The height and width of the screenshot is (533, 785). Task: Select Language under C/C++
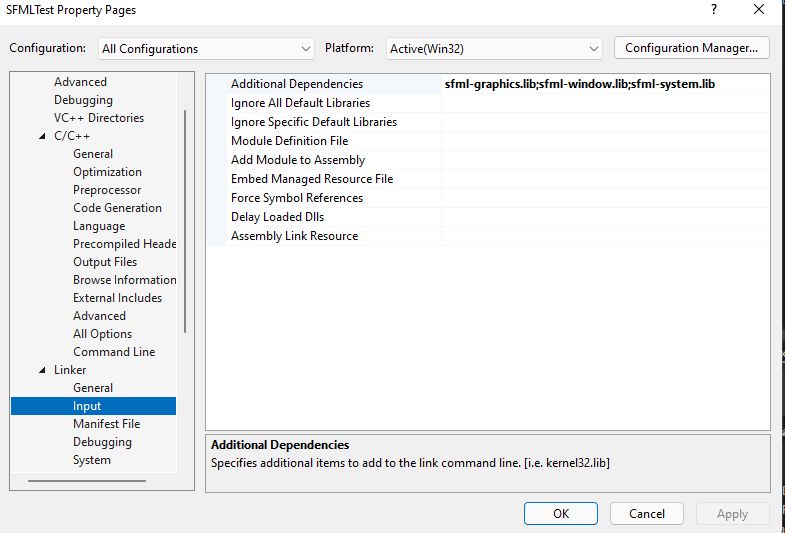[x=99, y=226]
